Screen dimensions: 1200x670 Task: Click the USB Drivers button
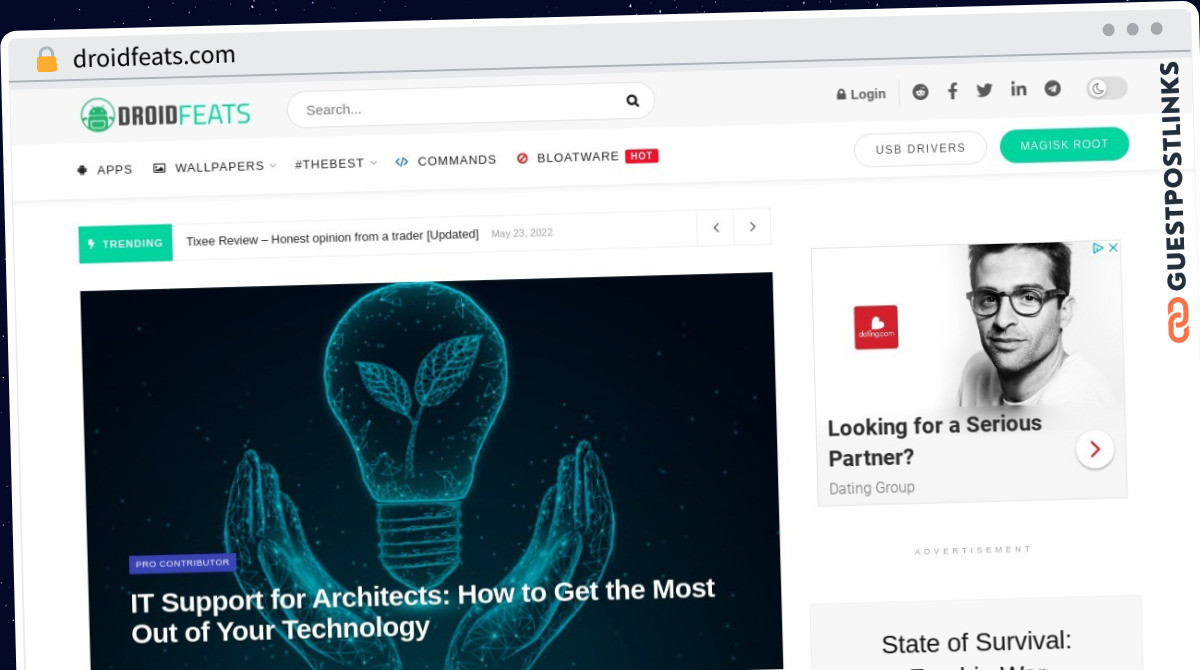point(920,149)
